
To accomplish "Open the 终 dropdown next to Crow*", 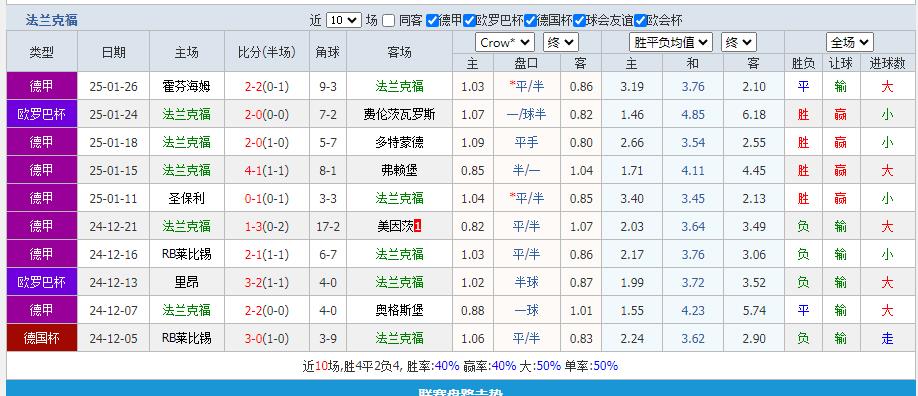I will 561,42.
